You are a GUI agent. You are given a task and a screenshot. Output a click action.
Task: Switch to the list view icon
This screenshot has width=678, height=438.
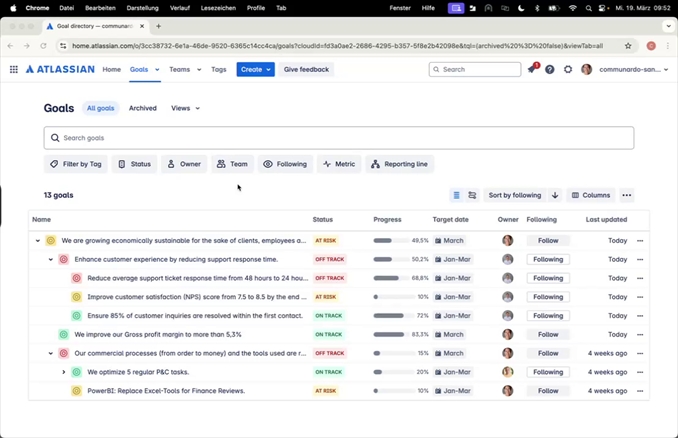[x=456, y=196]
